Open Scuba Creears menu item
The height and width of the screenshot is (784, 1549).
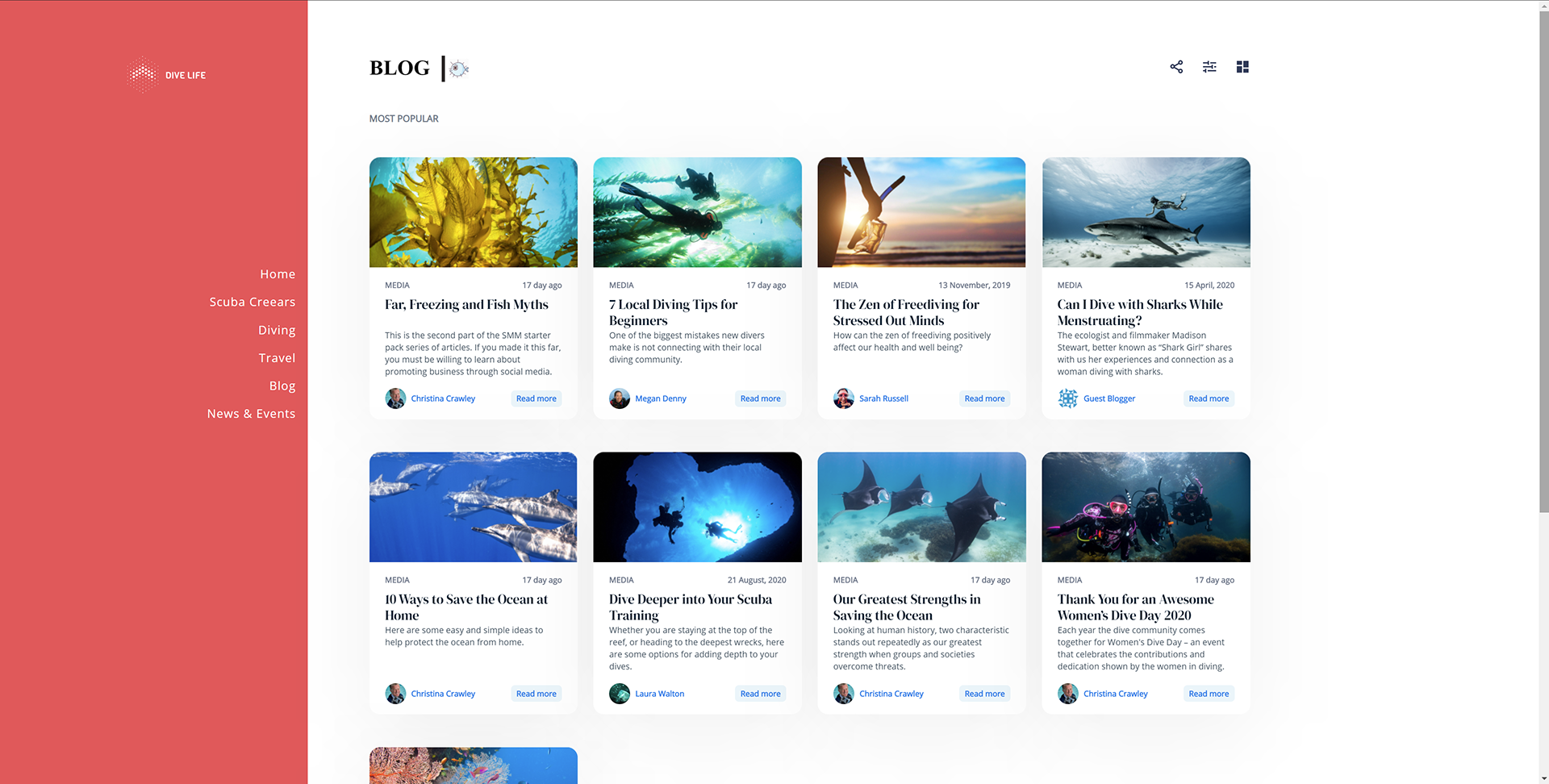click(x=253, y=302)
